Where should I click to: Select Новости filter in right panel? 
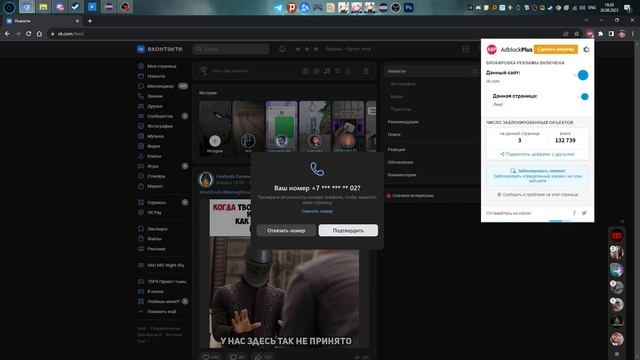[x=431, y=71]
